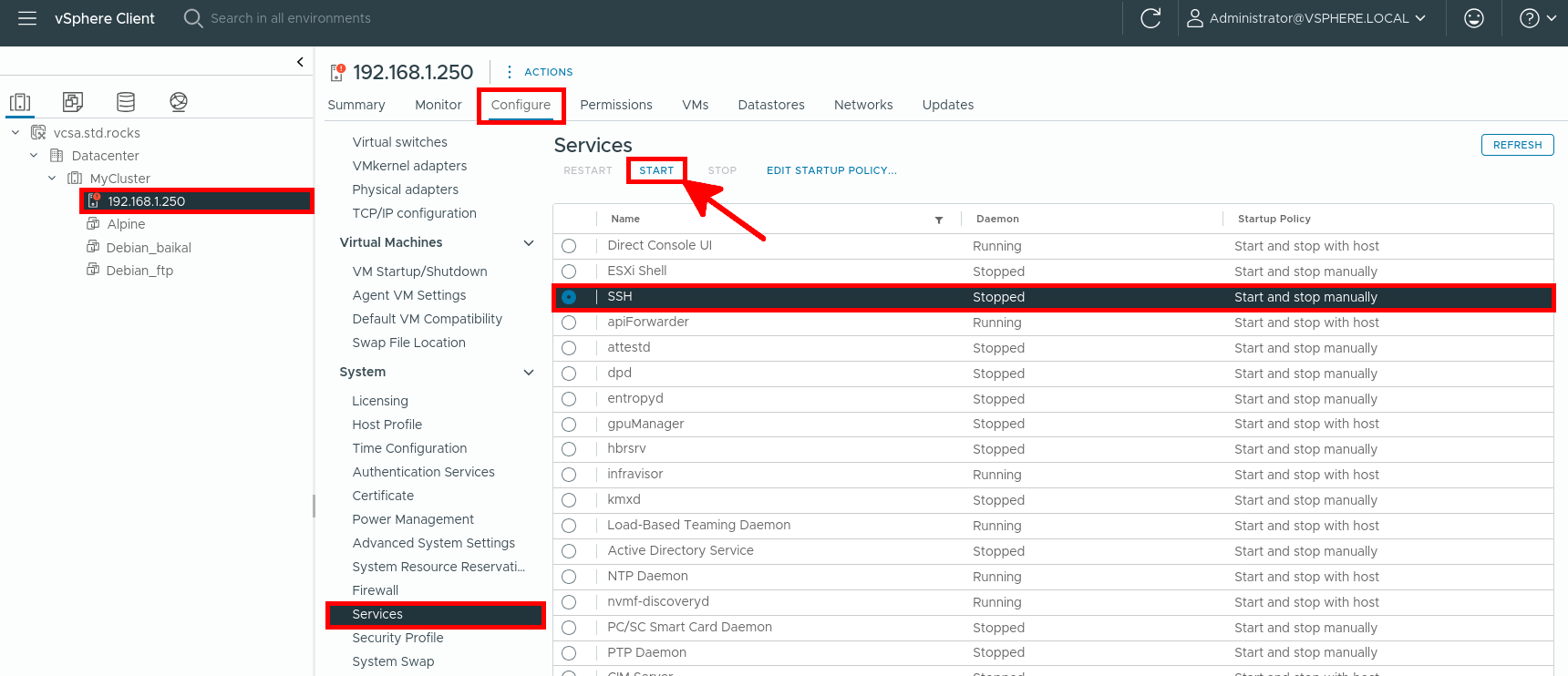1568x676 pixels.
Task: Open the Summary tab
Action: coord(356,105)
